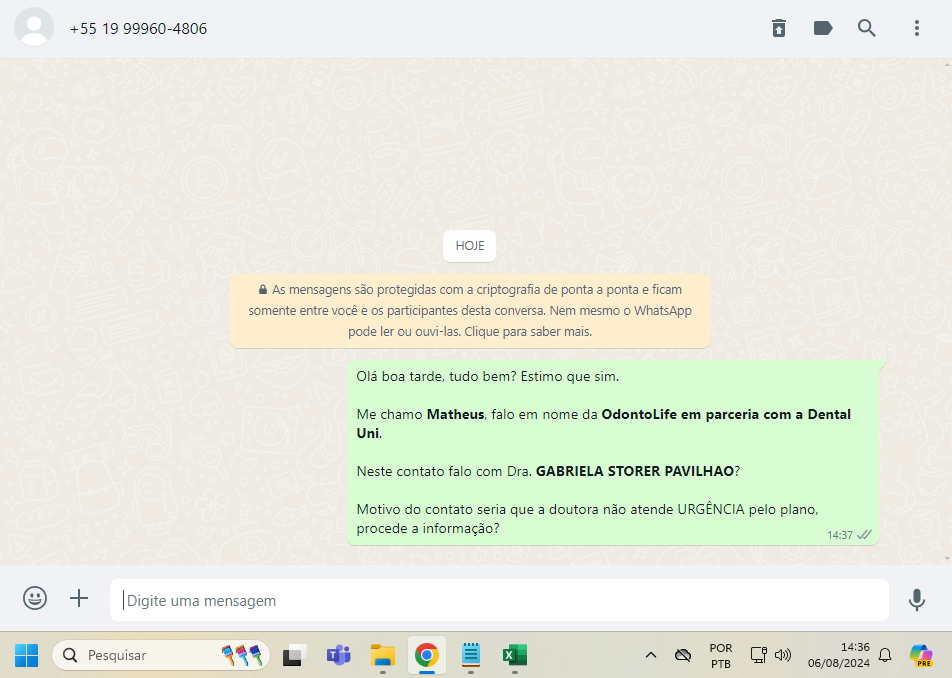
Task: Open Excel from the taskbar
Action: pos(515,656)
